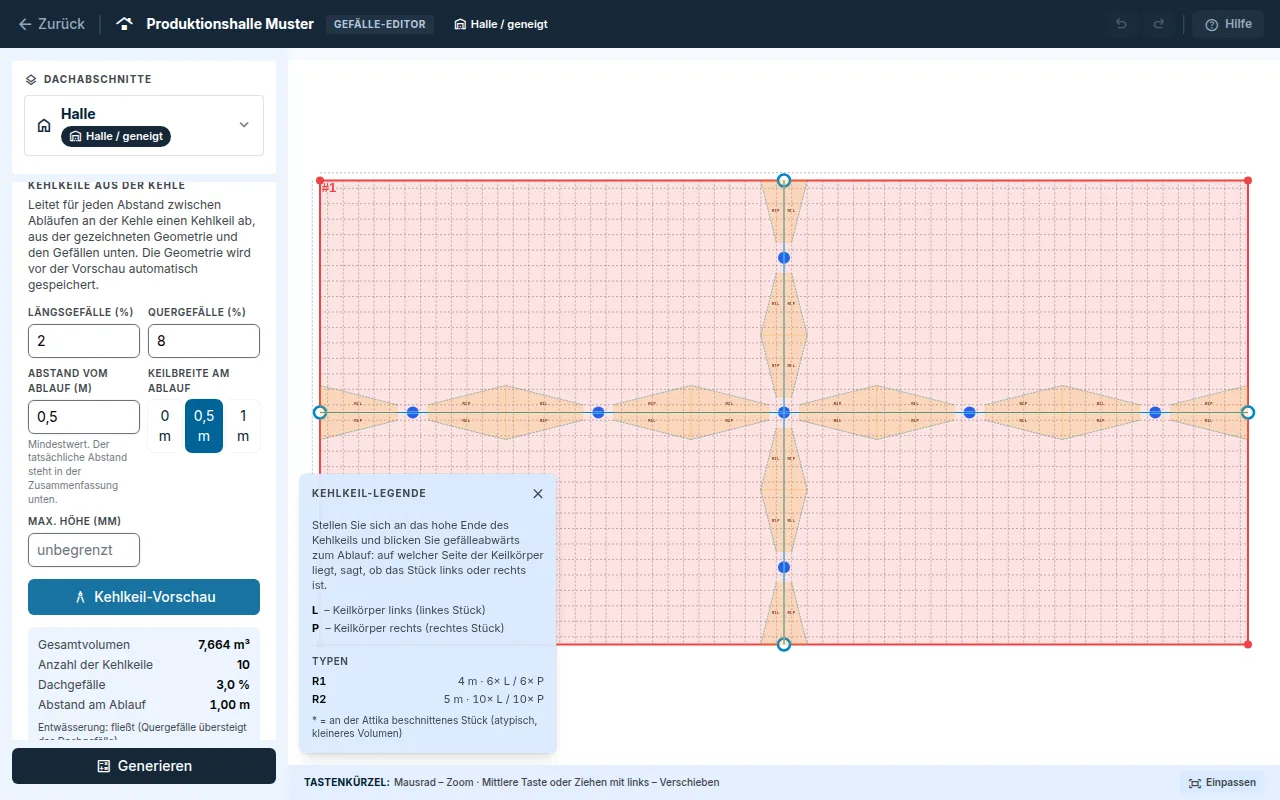Focus the Abstand vom Ablauf input field
Viewport: 1280px width, 800px height.
point(84,417)
